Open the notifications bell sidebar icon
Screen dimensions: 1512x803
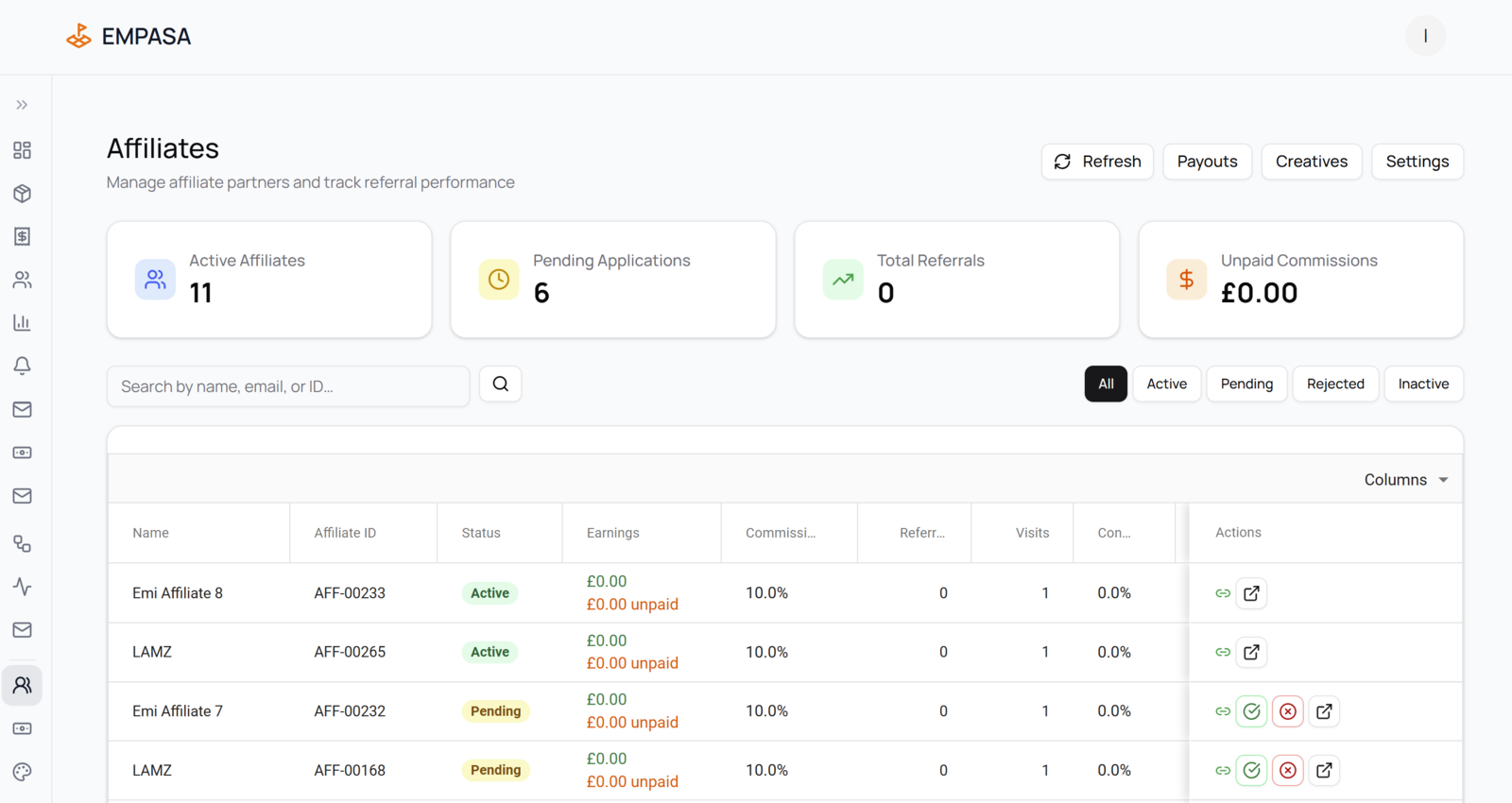click(x=22, y=366)
